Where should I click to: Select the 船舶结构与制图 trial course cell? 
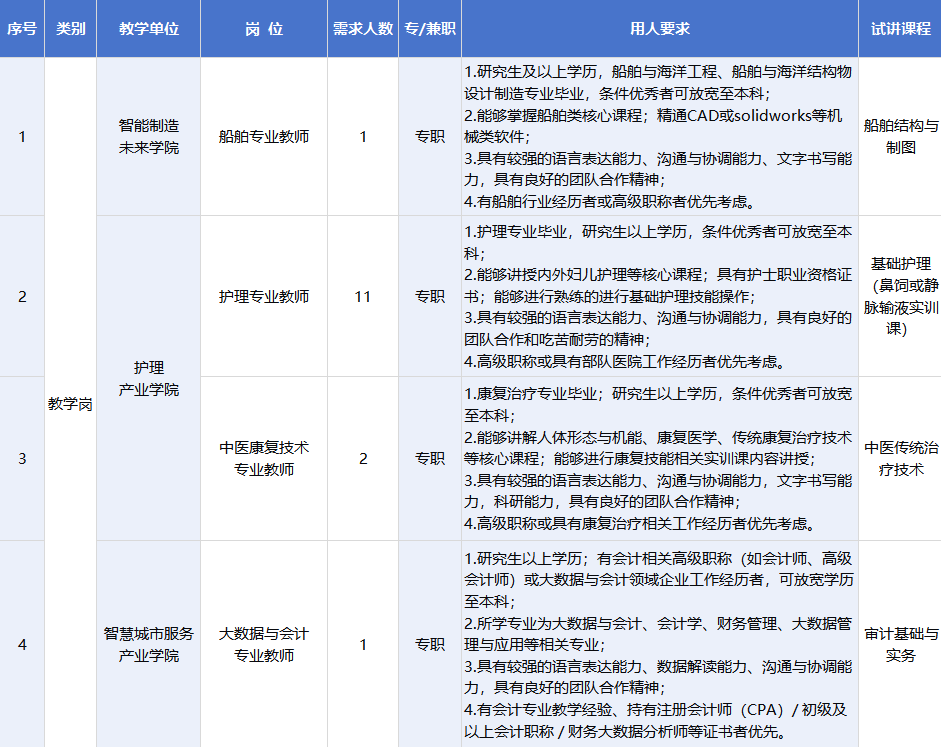pos(900,137)
